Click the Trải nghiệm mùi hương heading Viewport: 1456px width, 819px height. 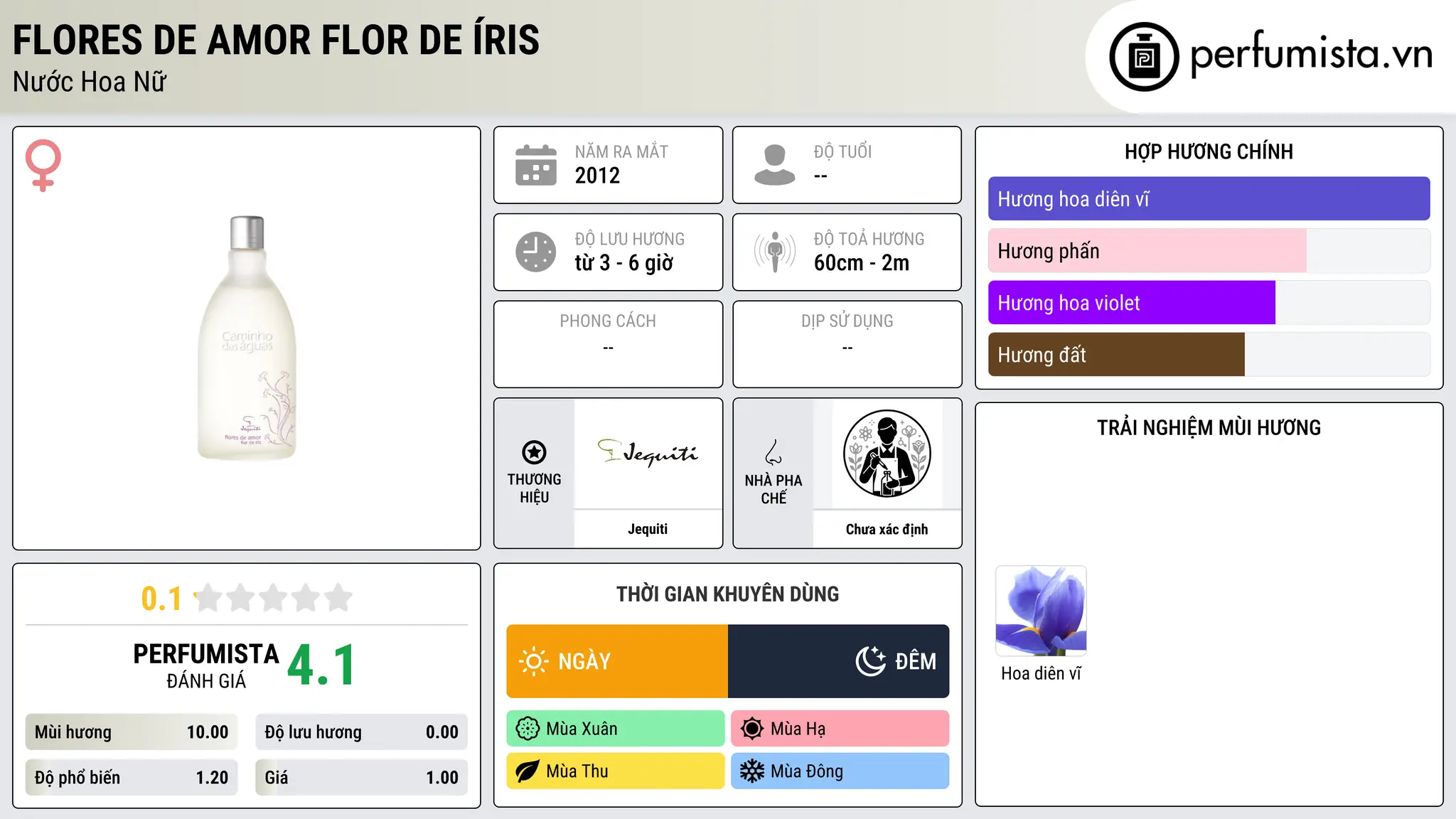coord(1209,428)
